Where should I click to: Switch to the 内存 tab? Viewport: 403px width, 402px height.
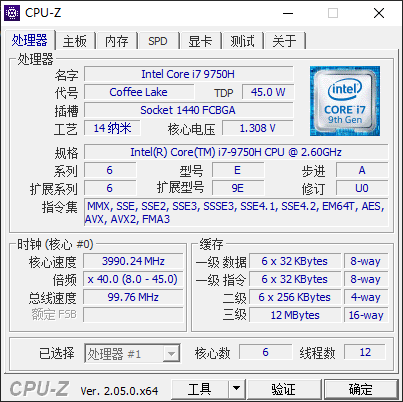pos(117,41)
